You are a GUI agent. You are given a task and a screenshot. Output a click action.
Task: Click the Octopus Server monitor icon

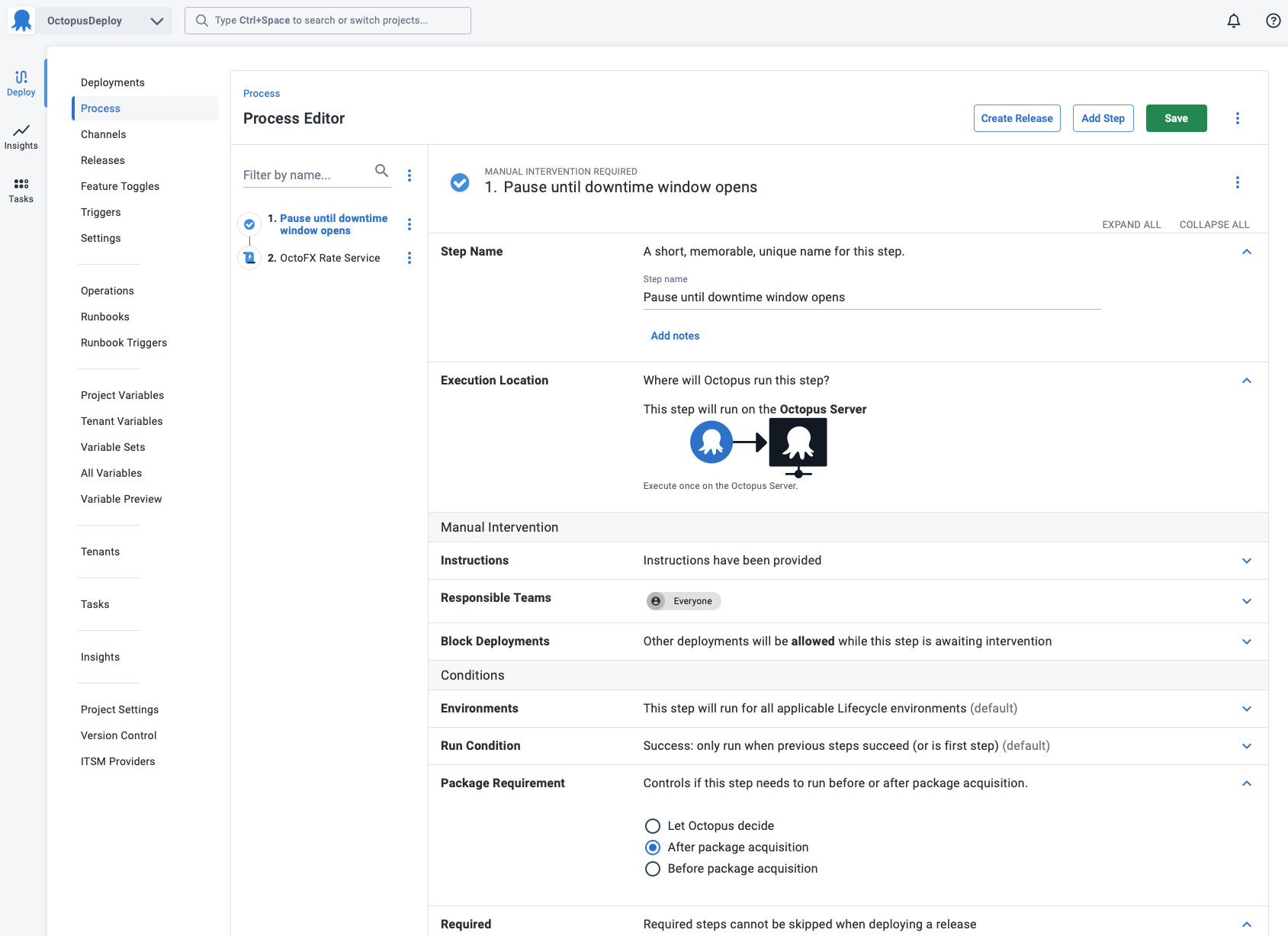tap(798, 447)
